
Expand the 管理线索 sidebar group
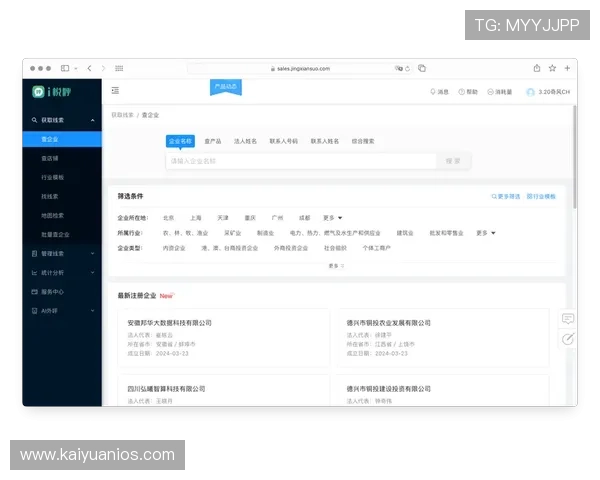click(x=93, y=253)
